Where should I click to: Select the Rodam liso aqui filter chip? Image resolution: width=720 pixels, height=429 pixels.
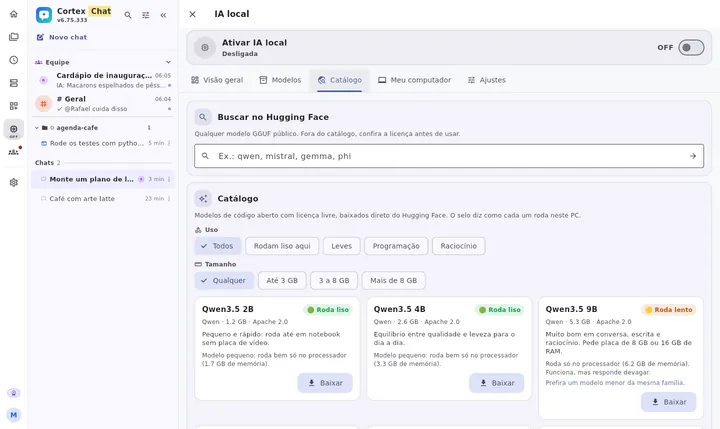pos(282,246)
